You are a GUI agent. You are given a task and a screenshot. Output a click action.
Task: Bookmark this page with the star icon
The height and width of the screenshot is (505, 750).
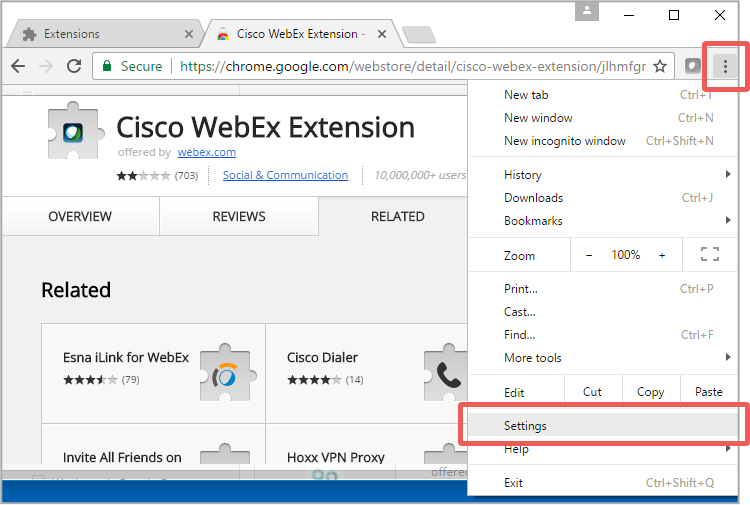[x=660, y=66]
